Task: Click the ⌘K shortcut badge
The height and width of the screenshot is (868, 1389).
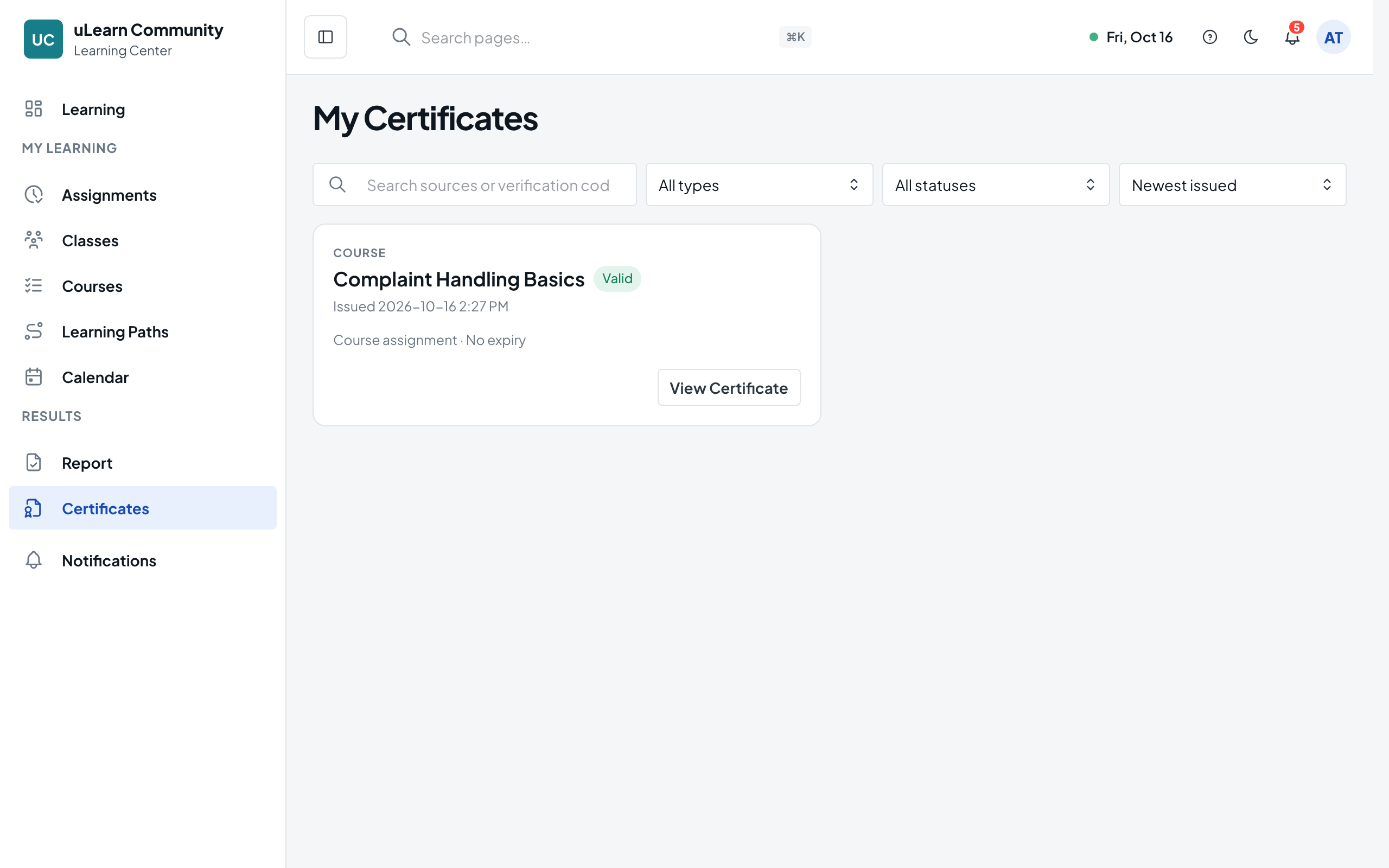Action: click(795, 37)
